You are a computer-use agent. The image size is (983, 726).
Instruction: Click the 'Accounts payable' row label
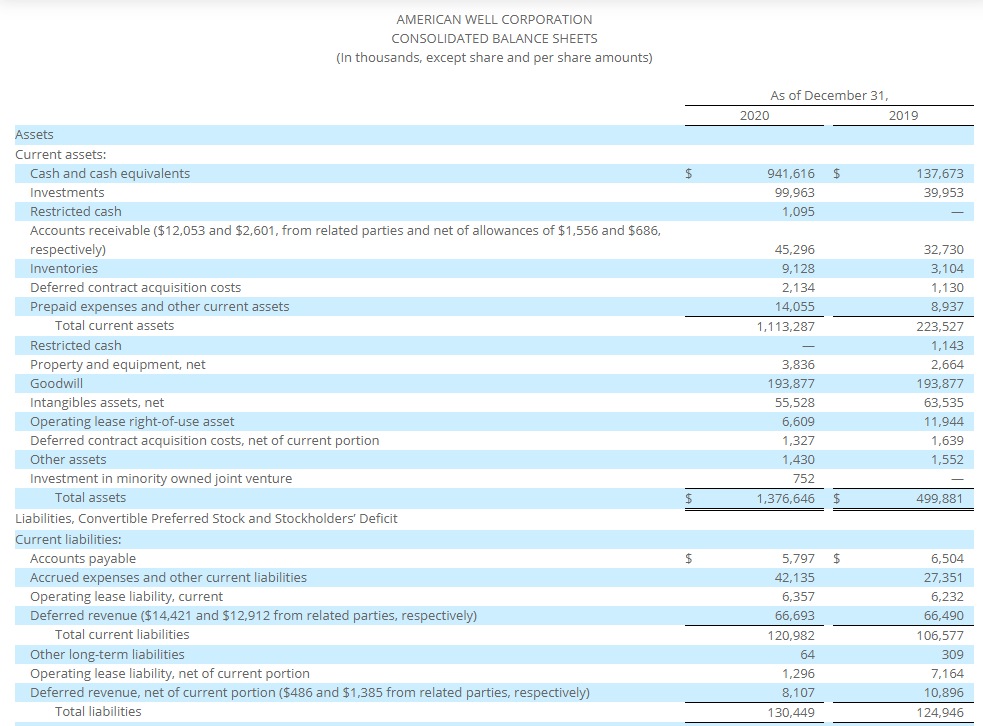(83, 559)
